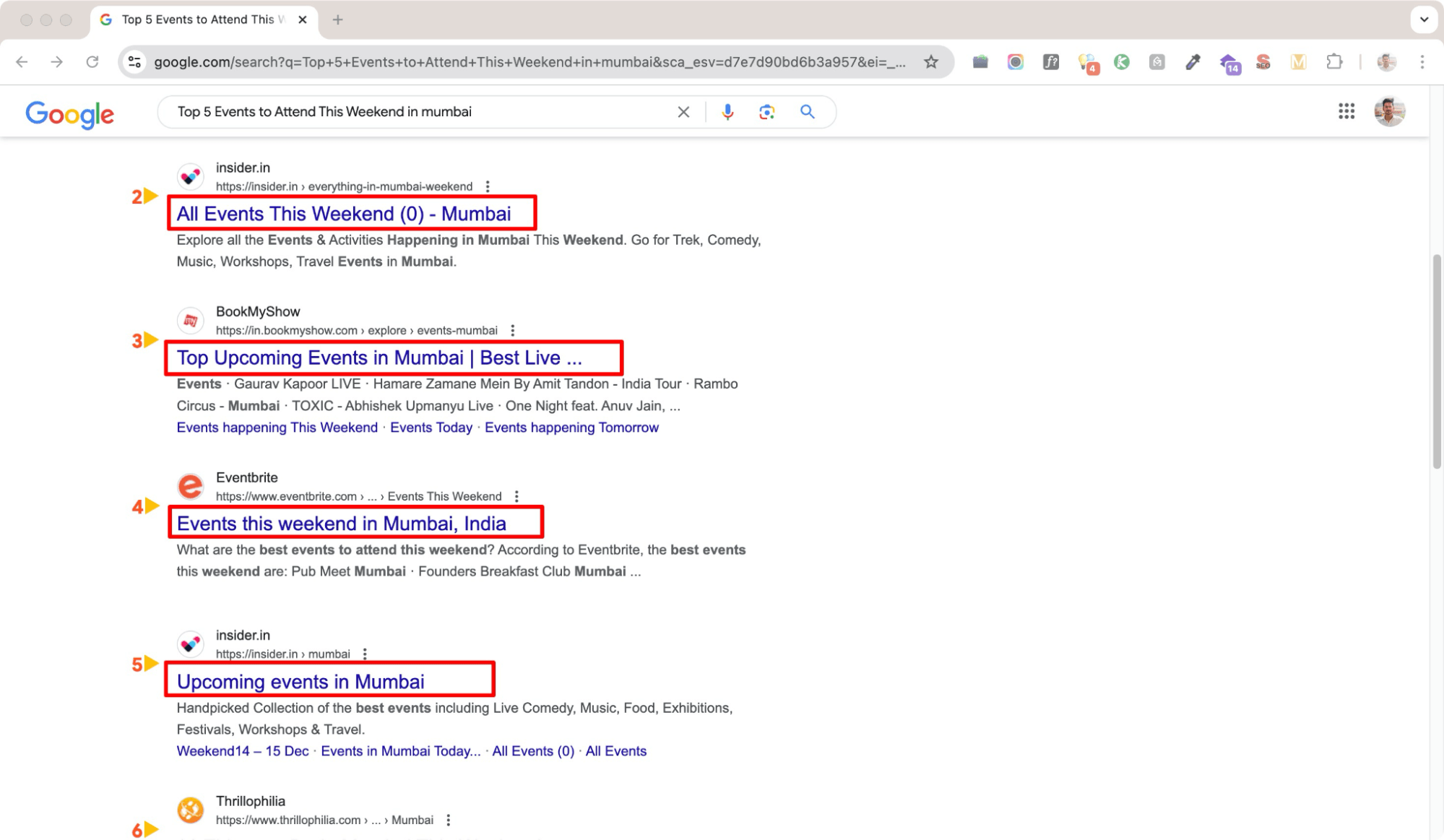This screenshot has width=1444, height=840.
Task: Open more options for insider.in everything-in-mumbai-weekend result
Action: [x=488, y=186]
